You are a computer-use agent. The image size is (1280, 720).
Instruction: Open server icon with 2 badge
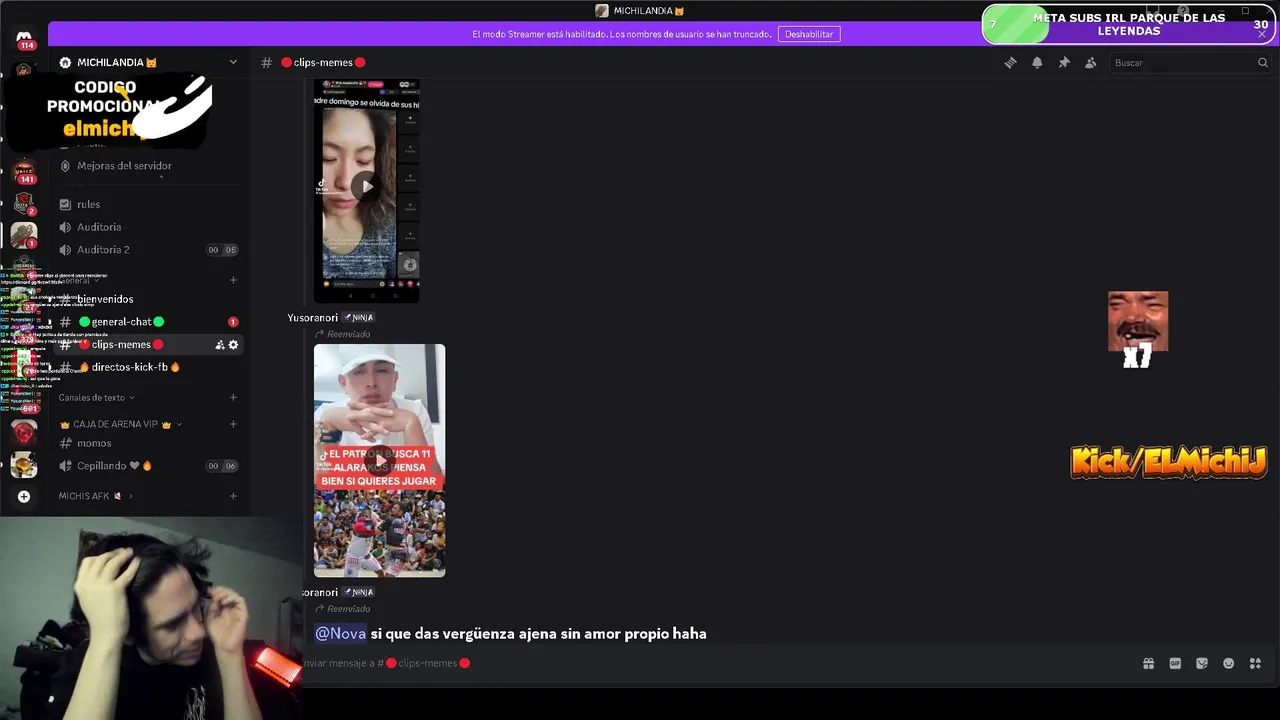coord(24,203)
